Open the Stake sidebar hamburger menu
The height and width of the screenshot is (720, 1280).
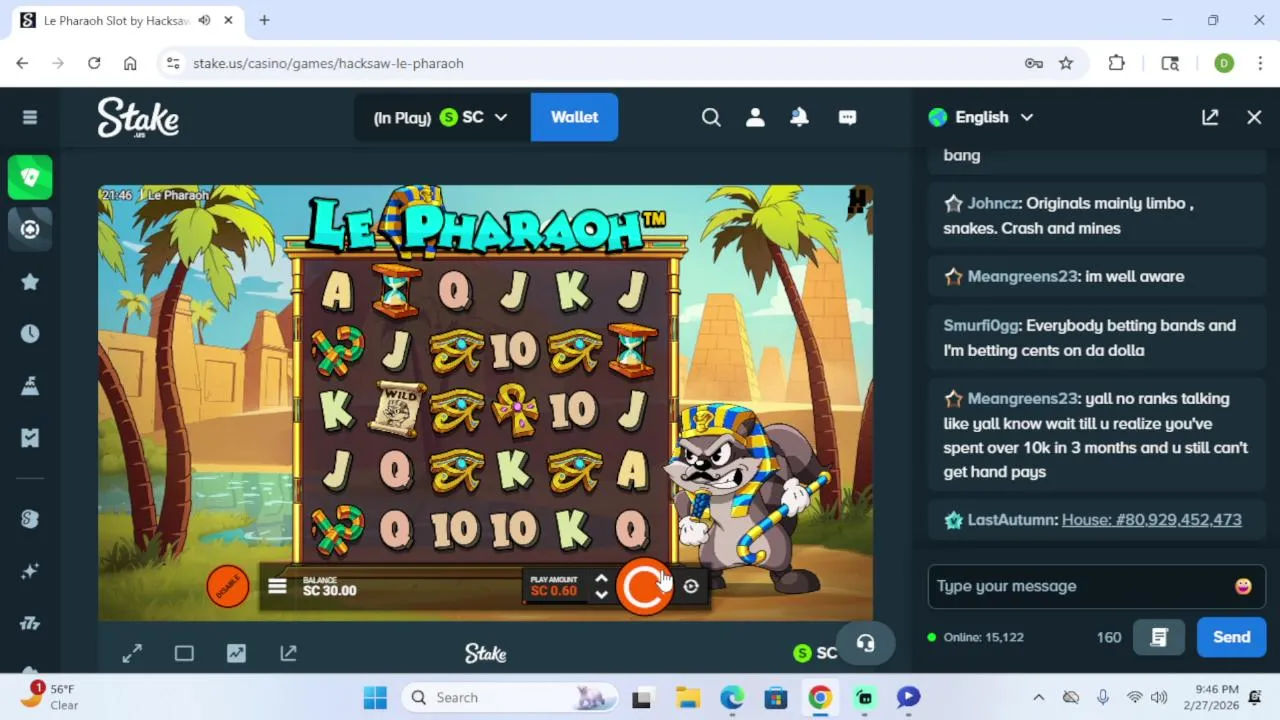(x=30, y=117)
